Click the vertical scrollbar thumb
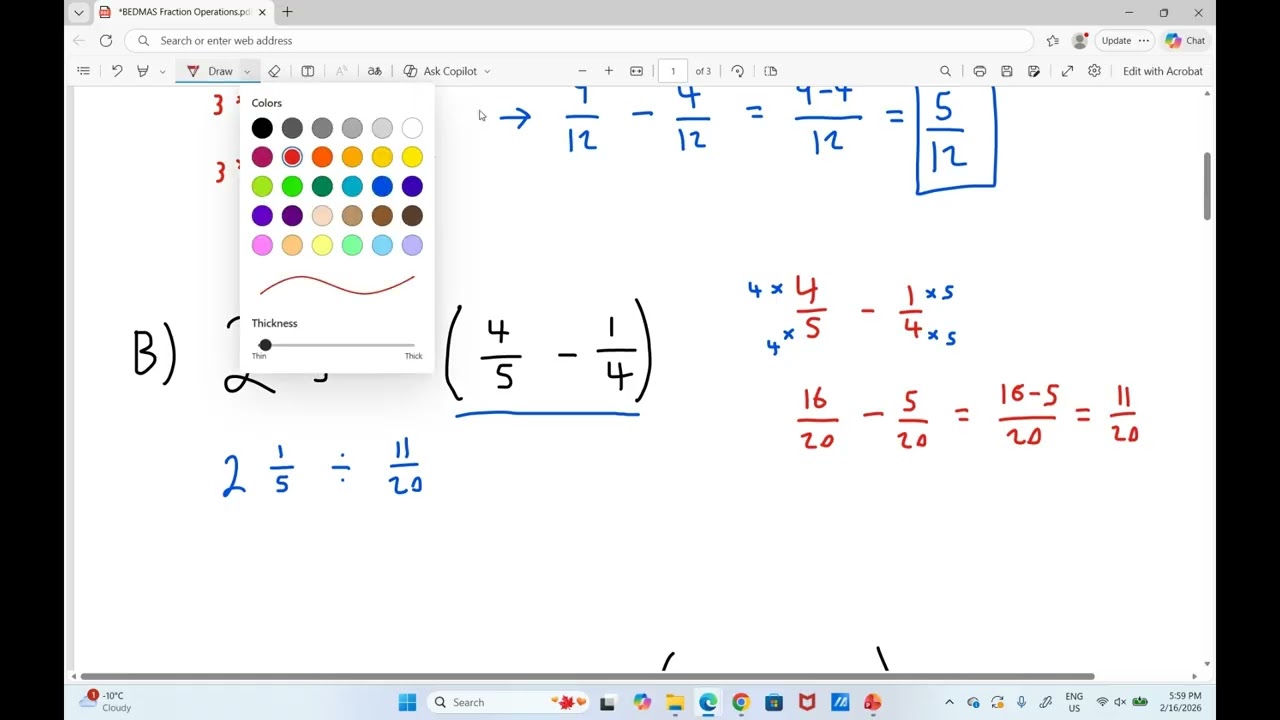The height and width of the screenshot is (720, 1280). pyautogui.click(x=1208, y=186)
